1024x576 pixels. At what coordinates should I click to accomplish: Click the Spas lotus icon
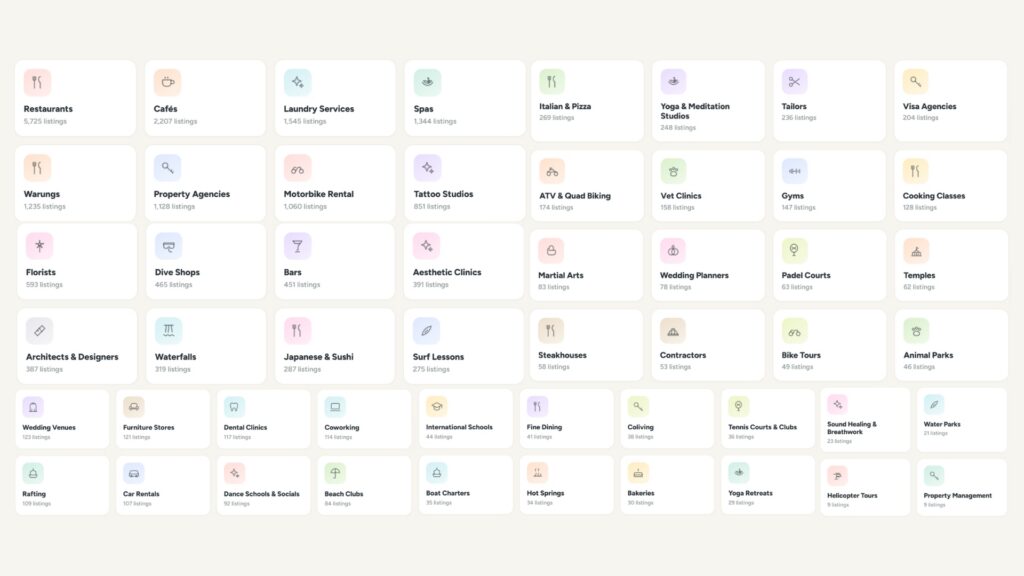click(x=427, y=82)
